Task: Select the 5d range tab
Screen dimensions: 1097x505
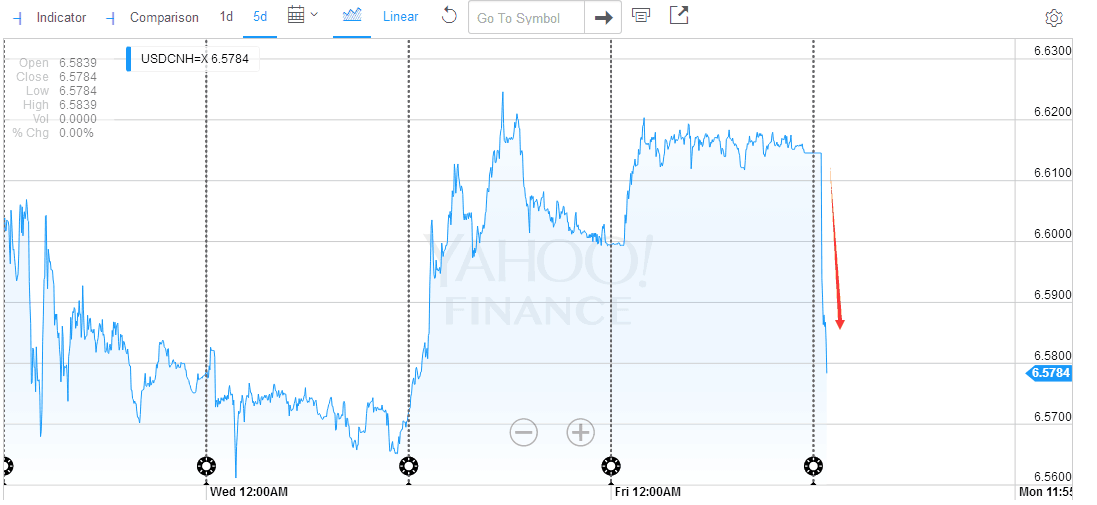Action: tap(260, 17)
